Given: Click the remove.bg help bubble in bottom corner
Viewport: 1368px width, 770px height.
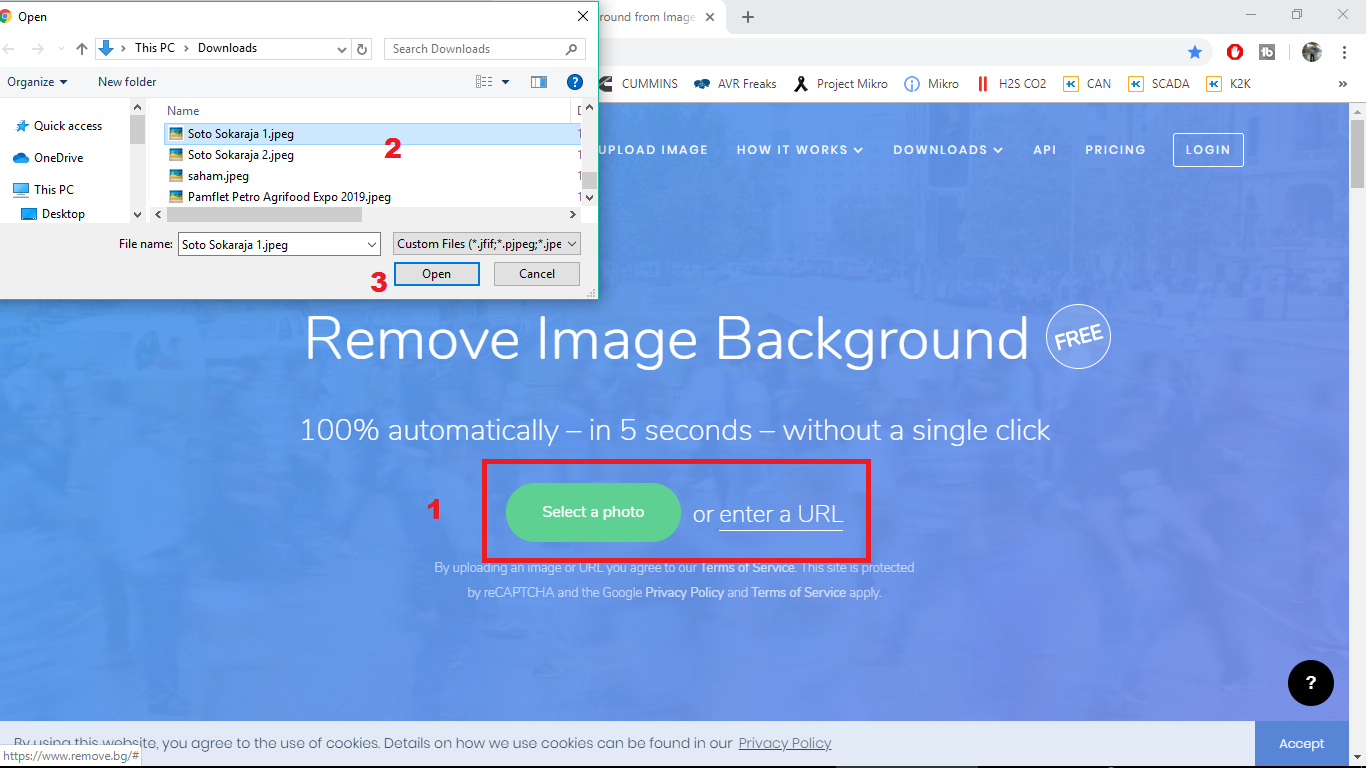Looking at the screenshot, I should pyautogui.click(x=1310, y=683).
